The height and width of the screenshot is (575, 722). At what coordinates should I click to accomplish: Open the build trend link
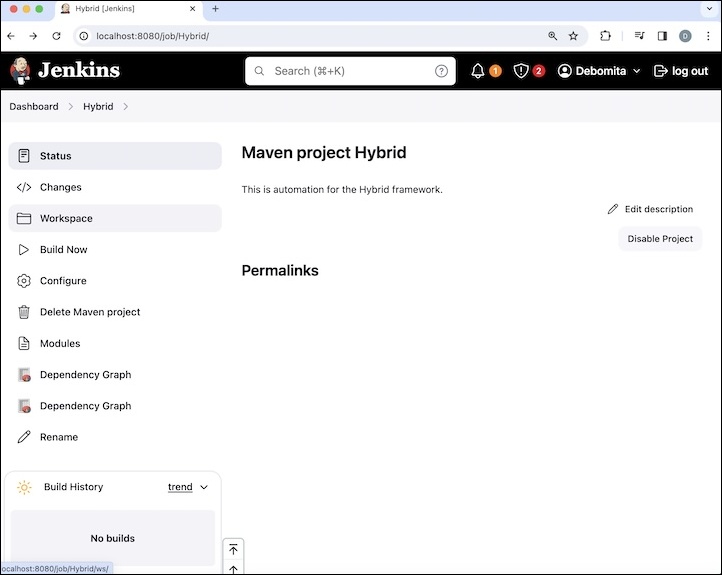pyautogui.click(x=180, y=487)
